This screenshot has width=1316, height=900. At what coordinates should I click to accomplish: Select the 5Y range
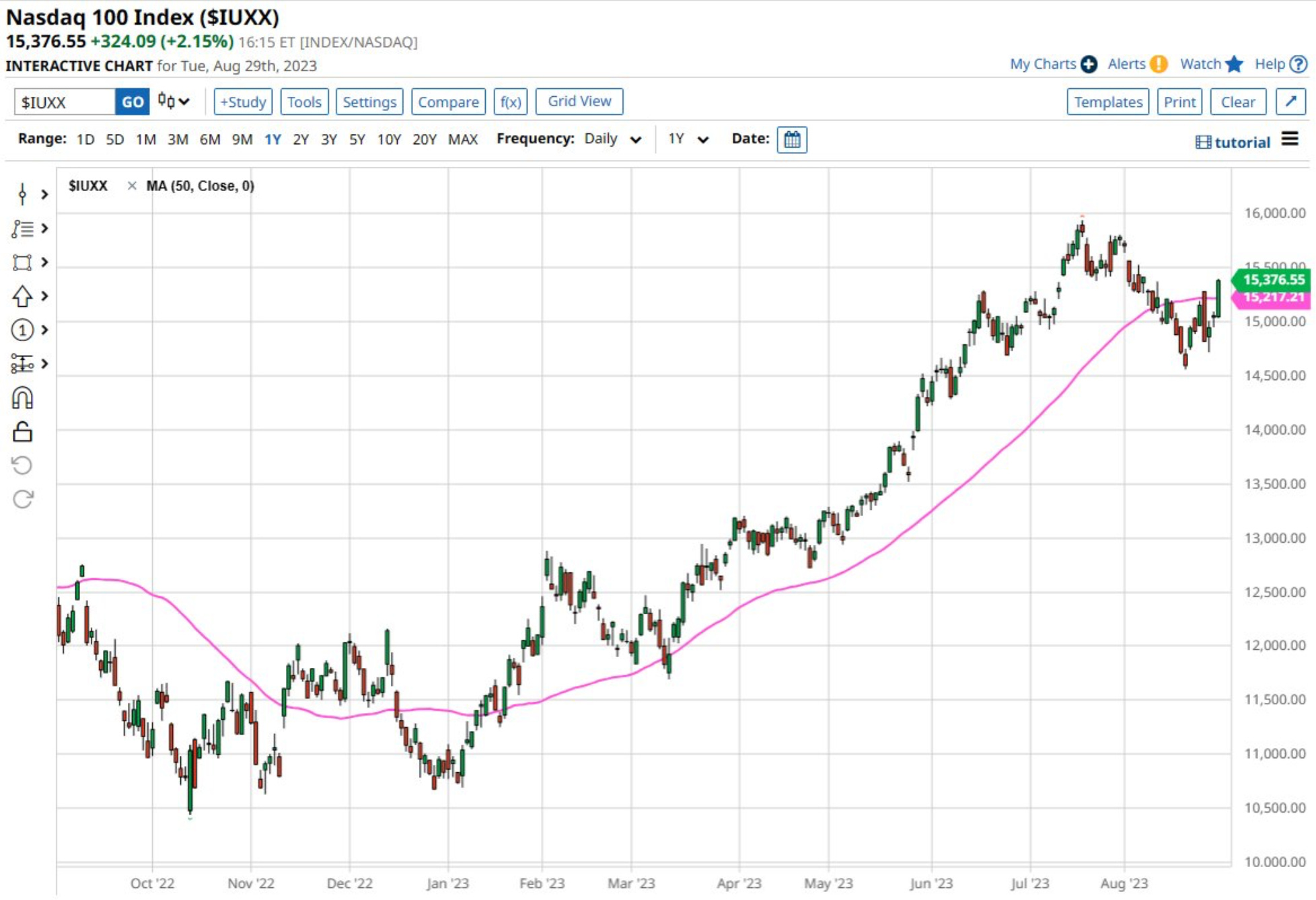357,139
